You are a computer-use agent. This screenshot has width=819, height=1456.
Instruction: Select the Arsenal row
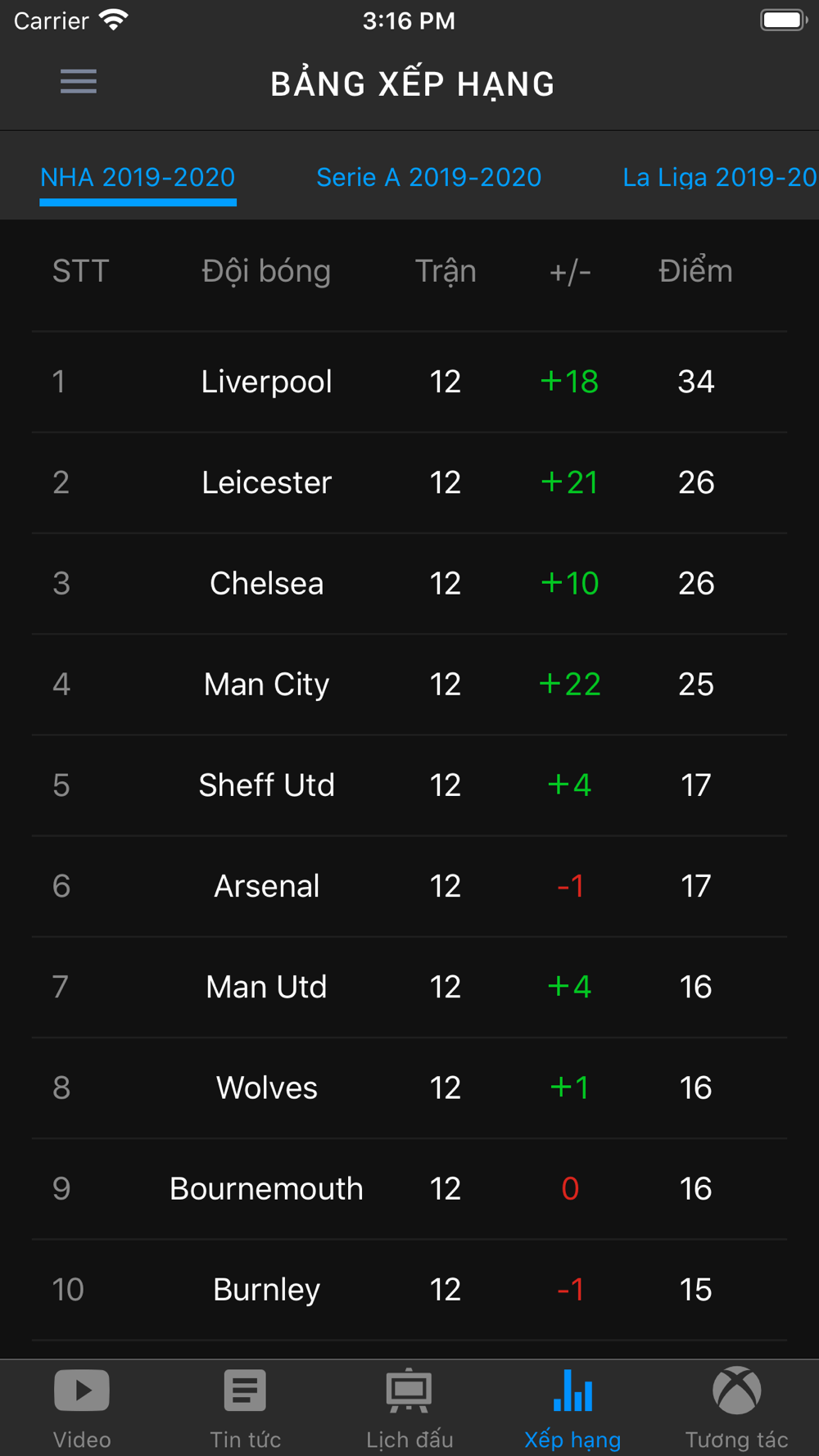[409, 886]
